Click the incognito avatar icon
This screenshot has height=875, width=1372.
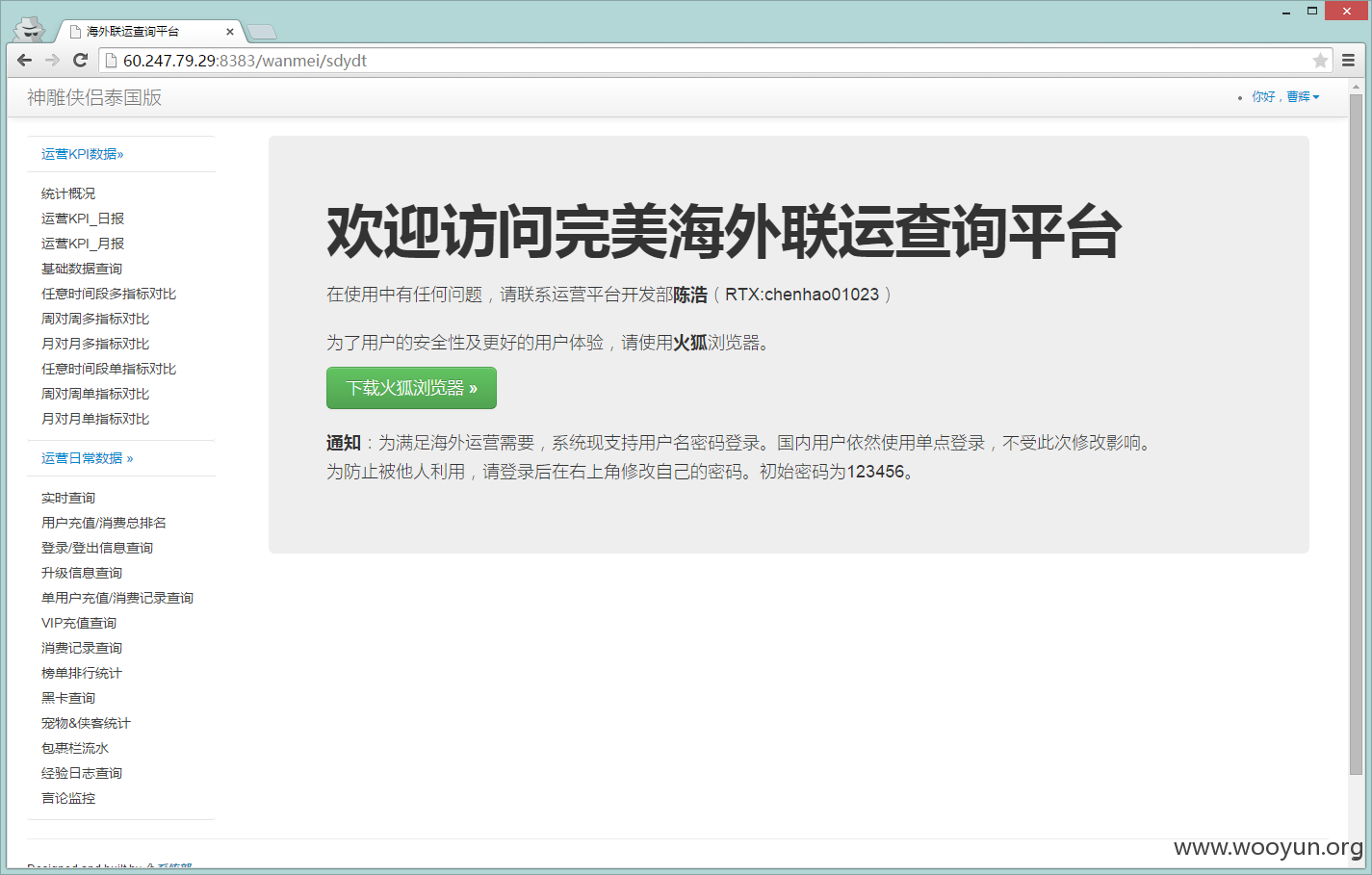click(x=30, y=29)
